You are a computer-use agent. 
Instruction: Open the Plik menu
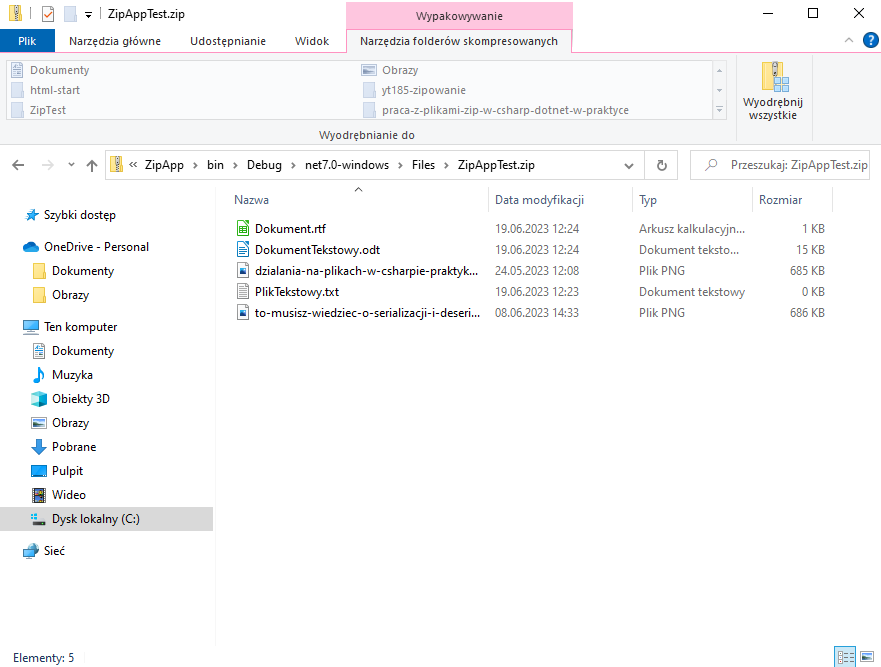click(27, 41)
